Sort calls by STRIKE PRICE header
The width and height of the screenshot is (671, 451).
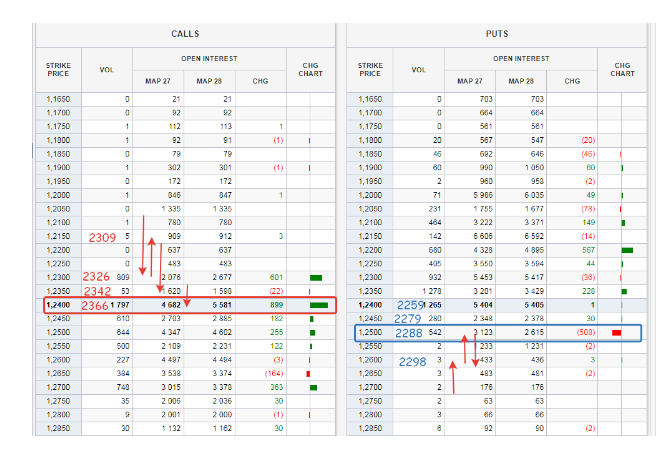click(x=58, y=69)
